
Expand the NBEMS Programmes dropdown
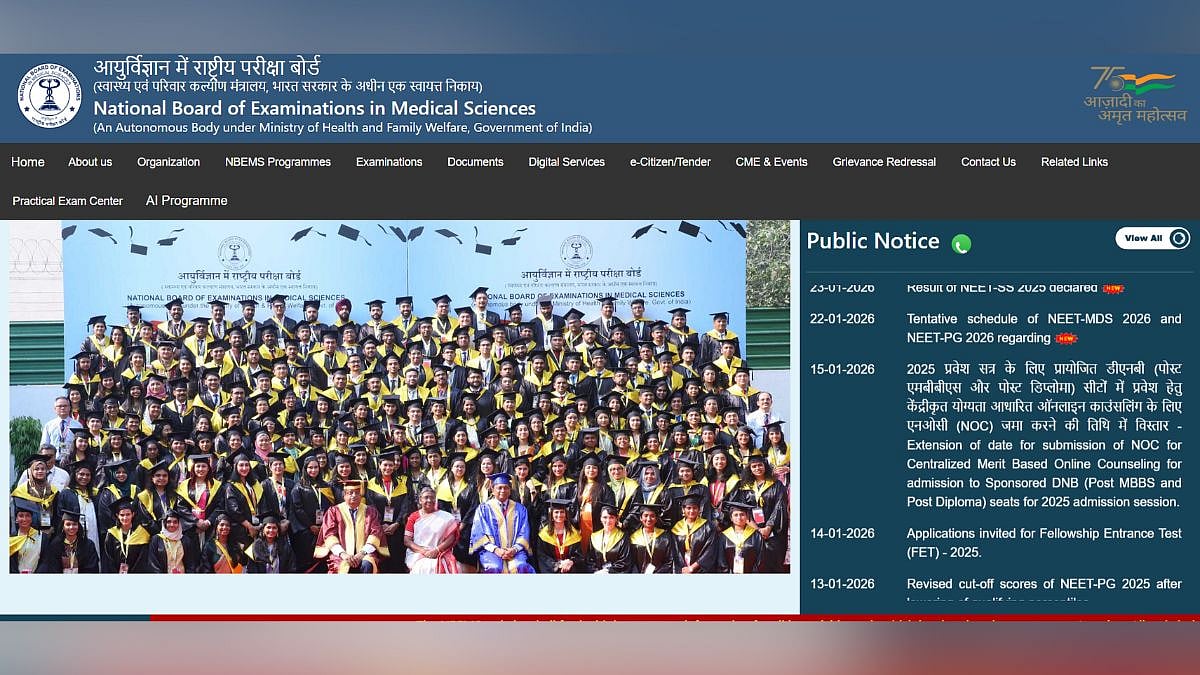pos(277,162)
